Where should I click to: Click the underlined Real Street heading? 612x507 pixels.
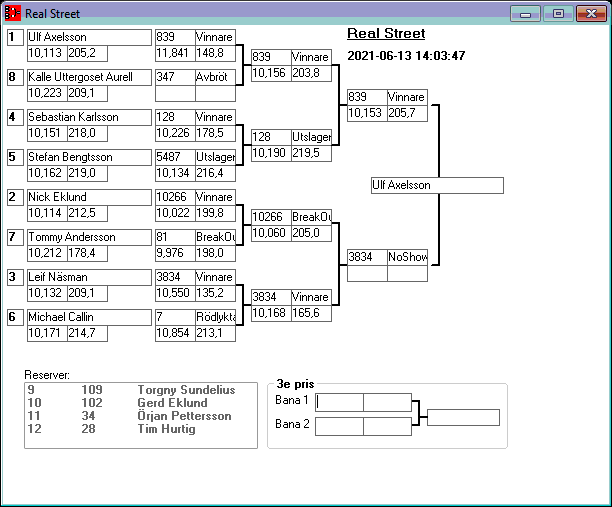pyautogui.click(x=386, y=34)
